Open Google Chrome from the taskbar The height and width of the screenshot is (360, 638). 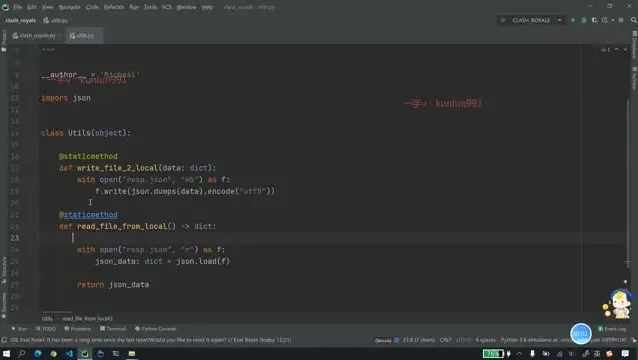coord(53,353)
